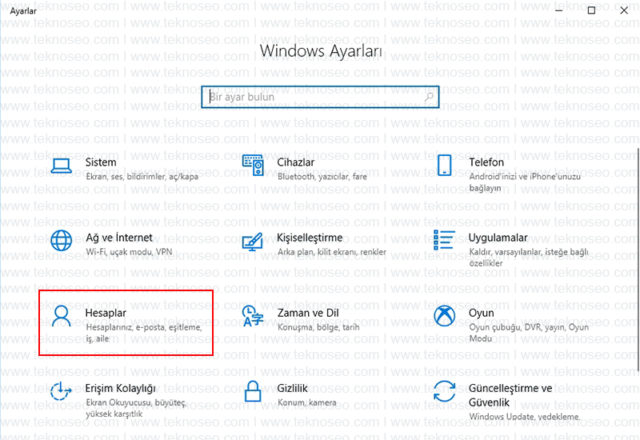The height and width of the screenshot is (440, 640).
Task: Click the Hesaplar person icon
Action: [x=61, y=316]
